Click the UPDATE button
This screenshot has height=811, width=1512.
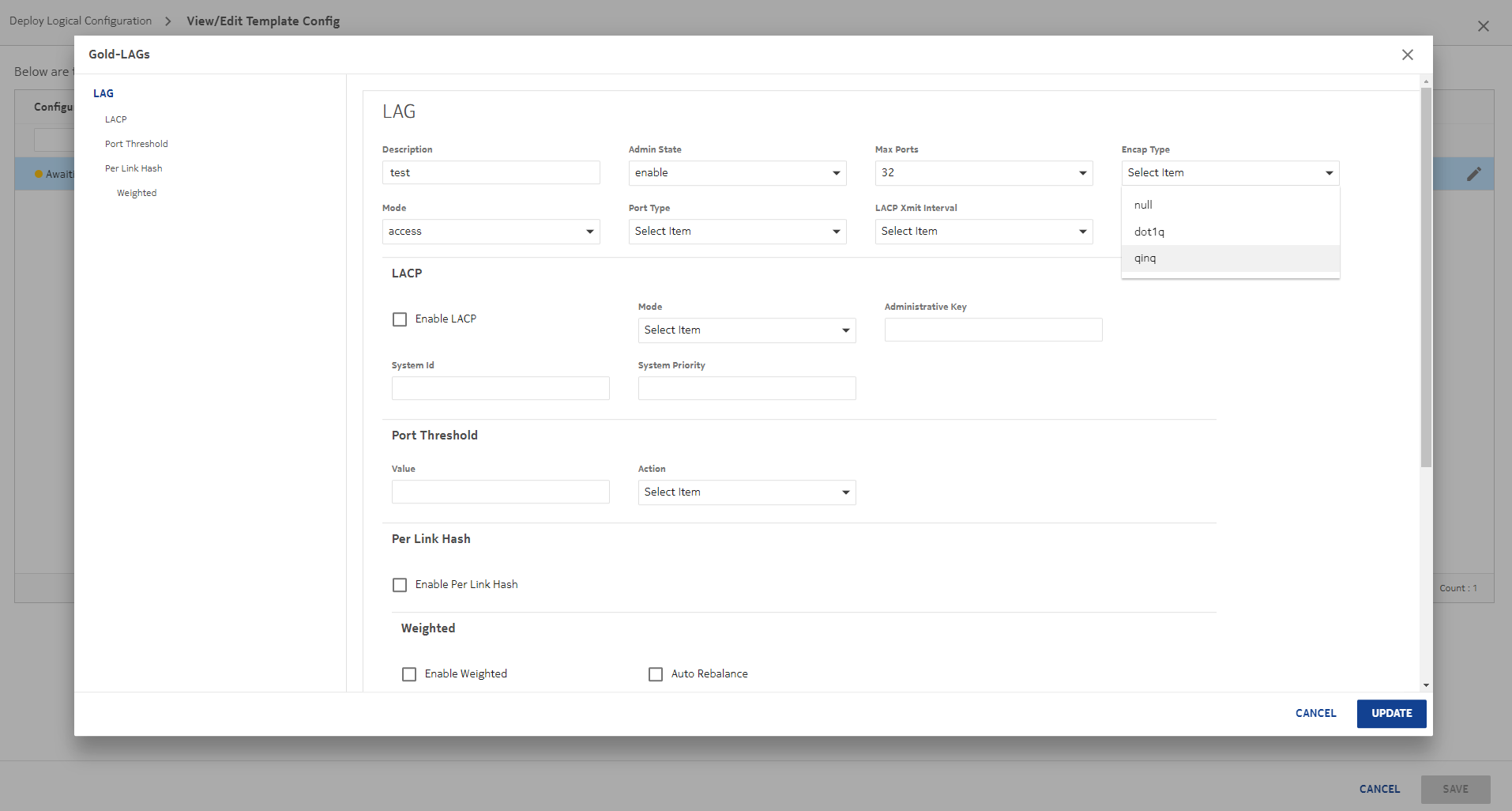click(1391, 713)
